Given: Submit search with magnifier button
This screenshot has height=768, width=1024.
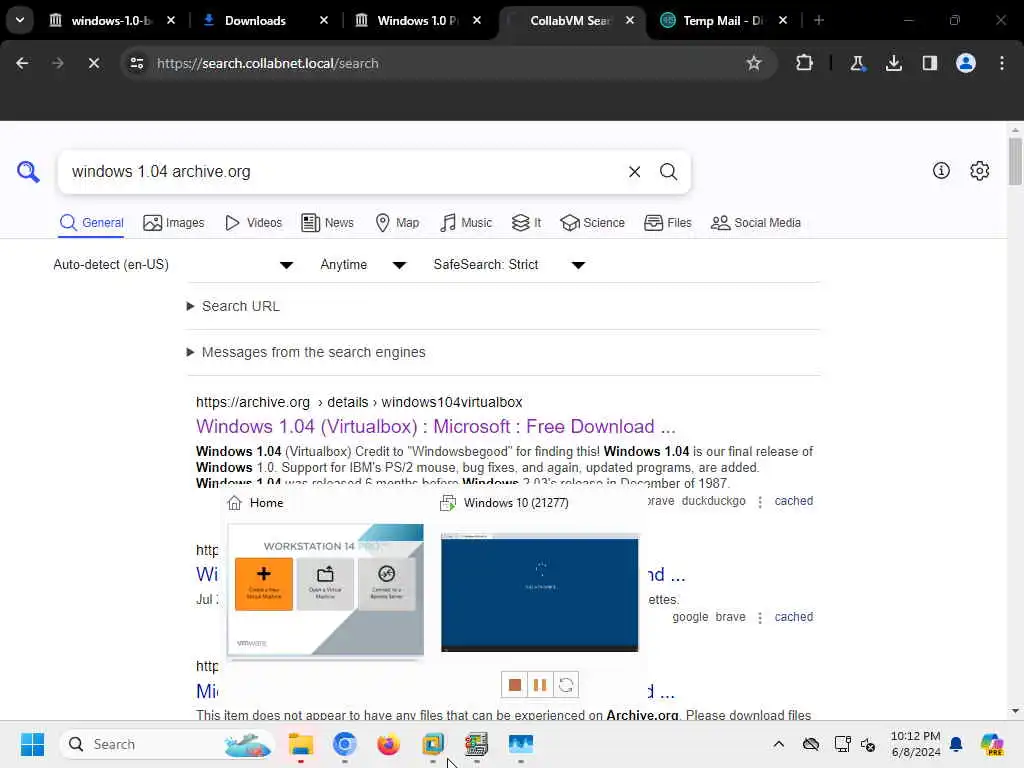Looking at the screenshot, I should pyautogui.click(x=668, y=172).
